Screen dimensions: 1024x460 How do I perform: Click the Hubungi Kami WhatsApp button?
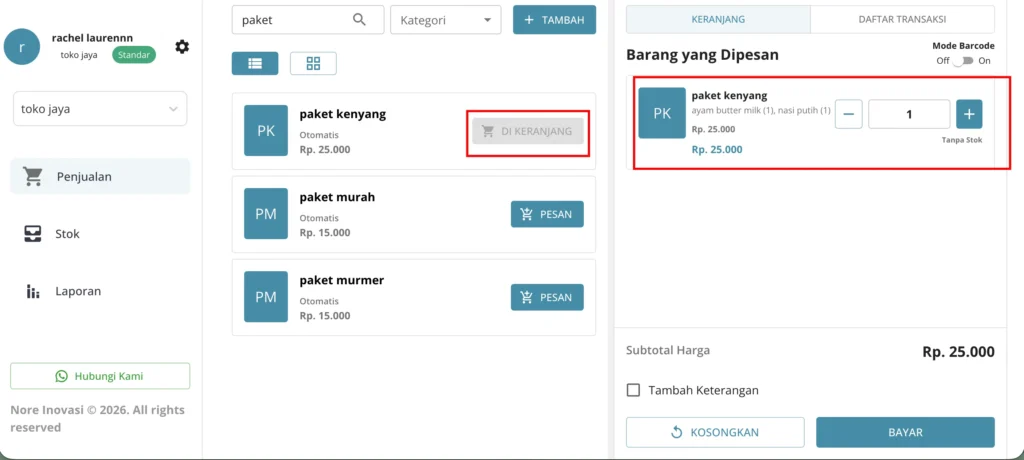(100, 376)
